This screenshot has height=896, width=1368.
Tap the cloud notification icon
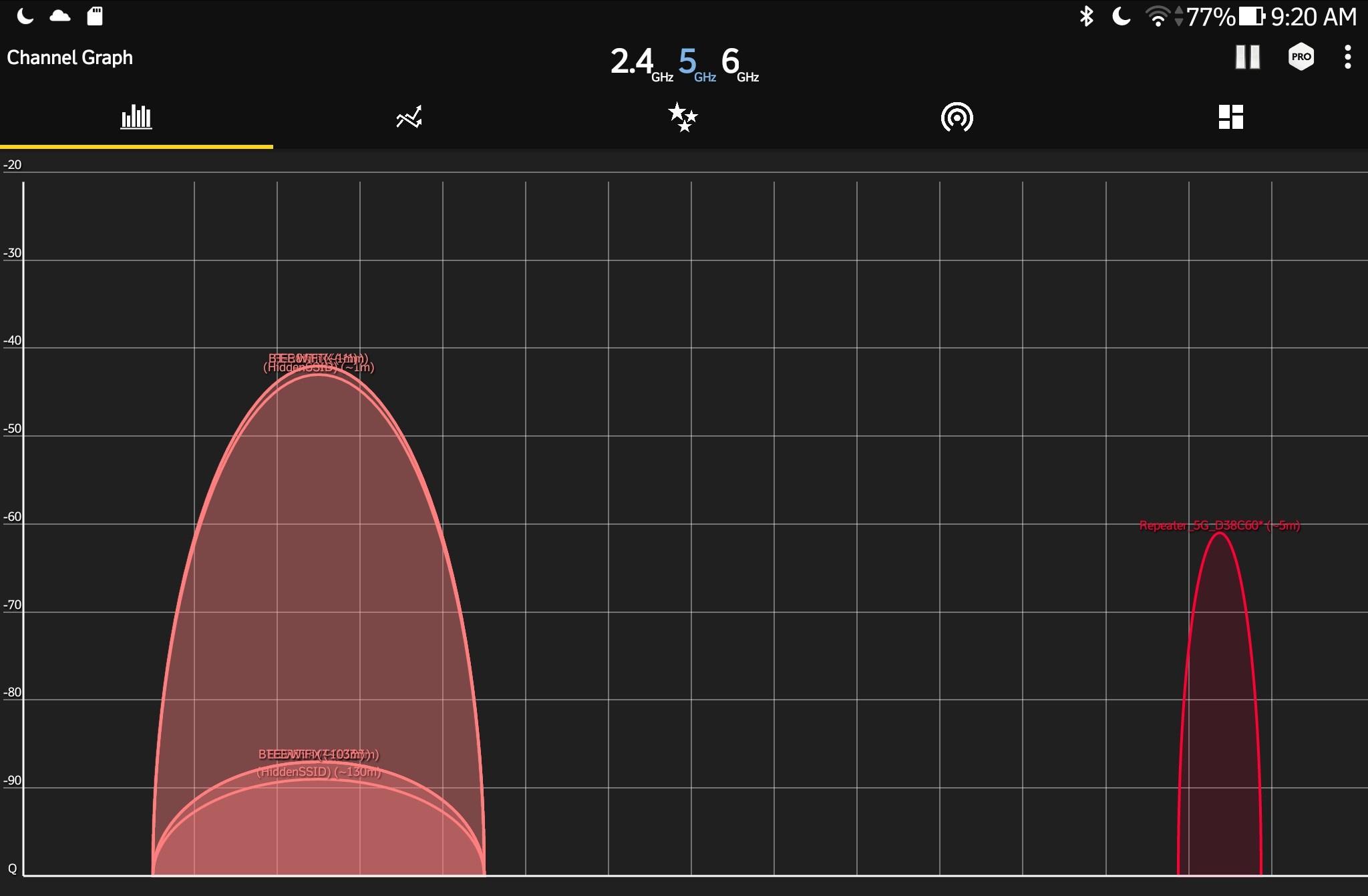[60, 16]
